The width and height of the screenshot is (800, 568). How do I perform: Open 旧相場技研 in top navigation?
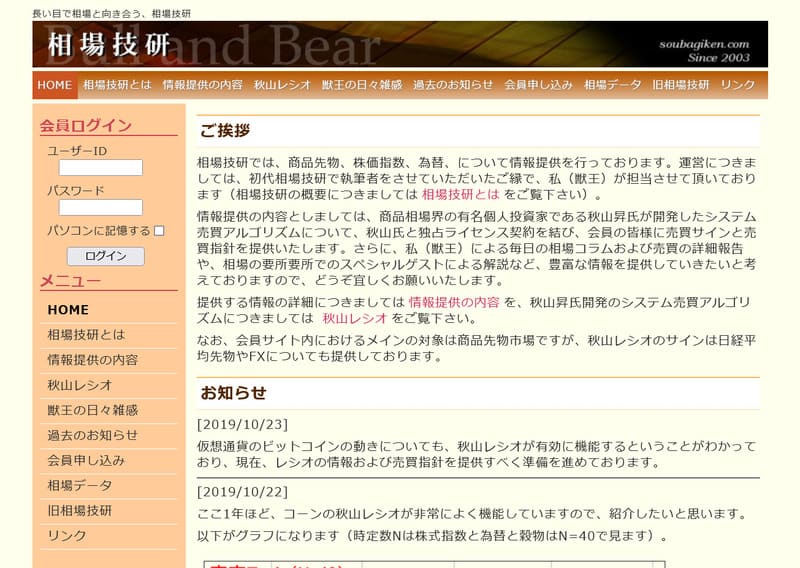click(681, 85)
